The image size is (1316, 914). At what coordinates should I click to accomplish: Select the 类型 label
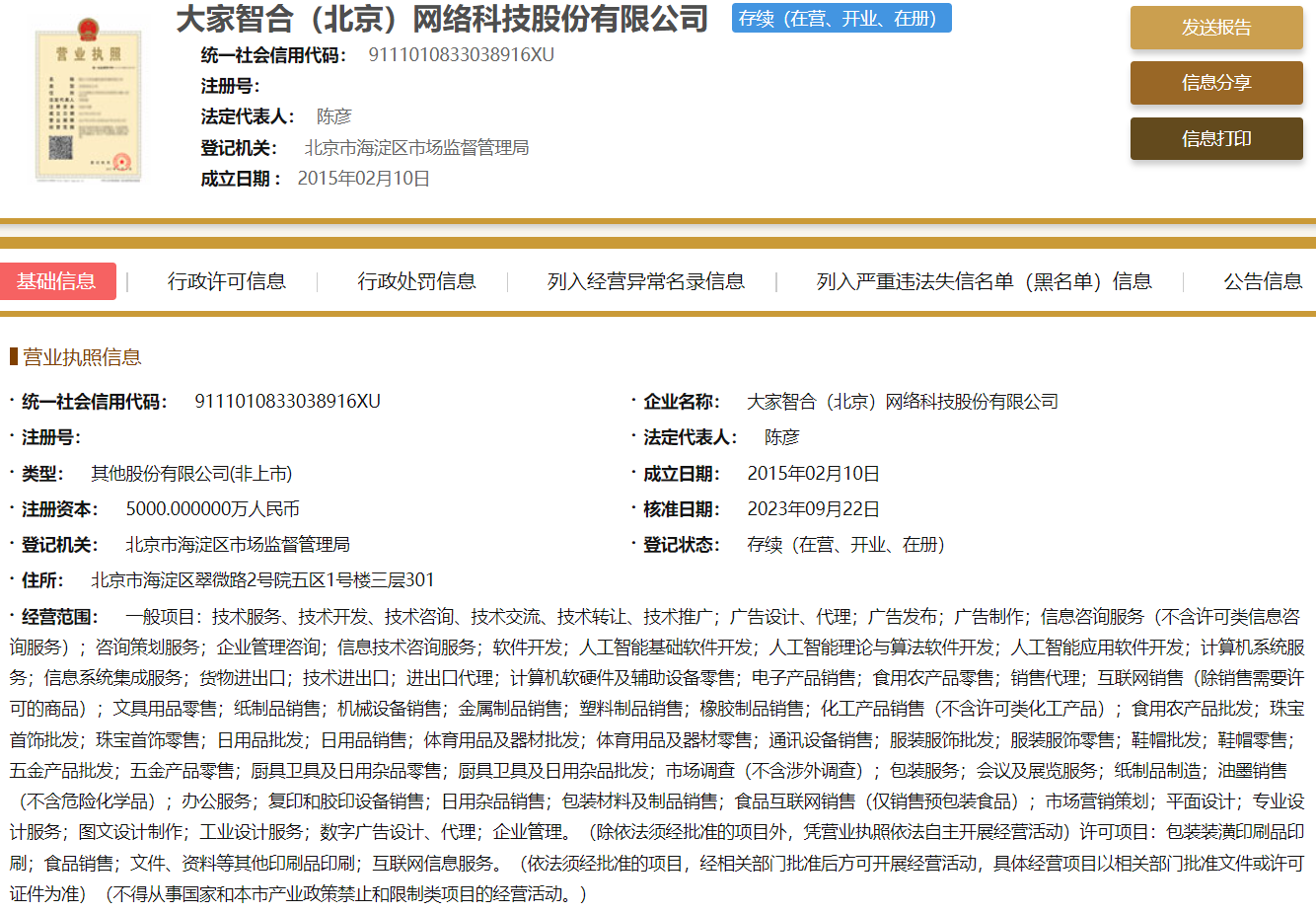(42, 474)
